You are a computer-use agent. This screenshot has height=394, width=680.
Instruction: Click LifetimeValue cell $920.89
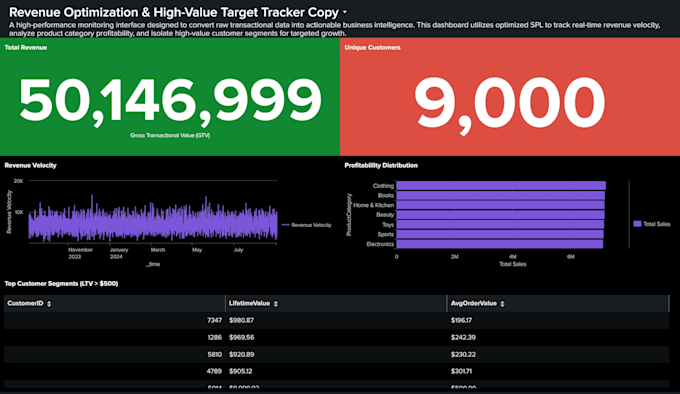(241, 355)
